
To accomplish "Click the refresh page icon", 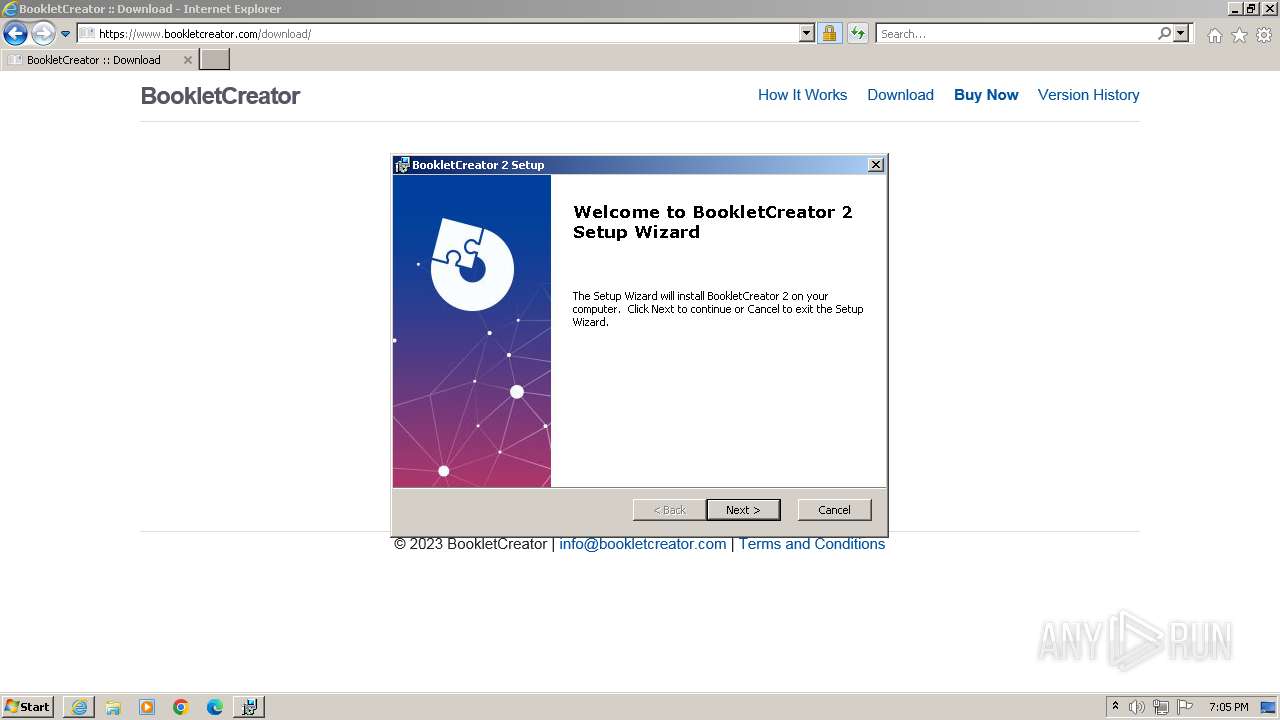I will click(x=858, y=34).
